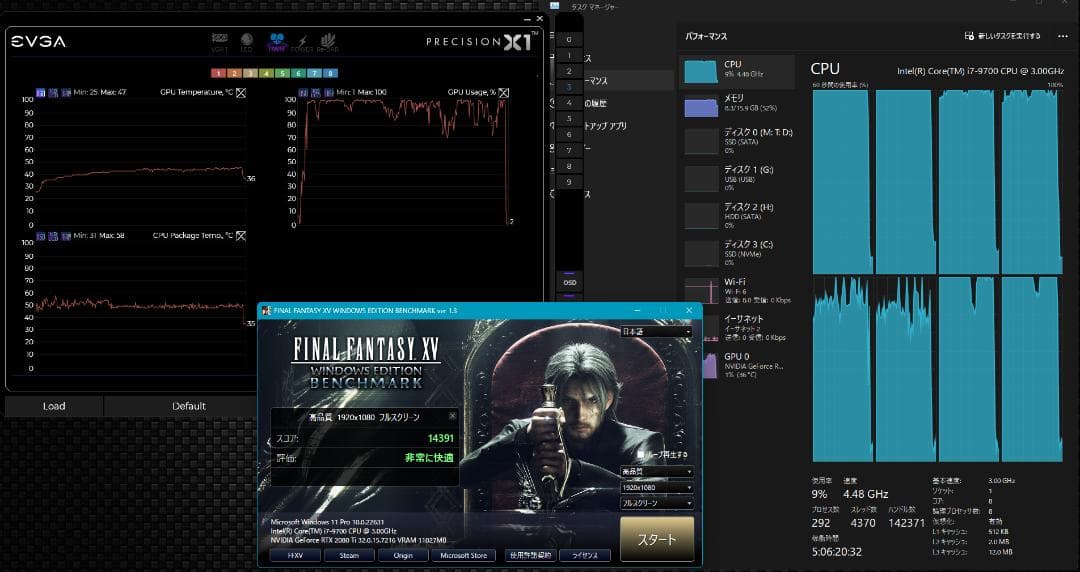Choose profile slot 7 in the Precision X1 side strip

[x=569, y=150]
